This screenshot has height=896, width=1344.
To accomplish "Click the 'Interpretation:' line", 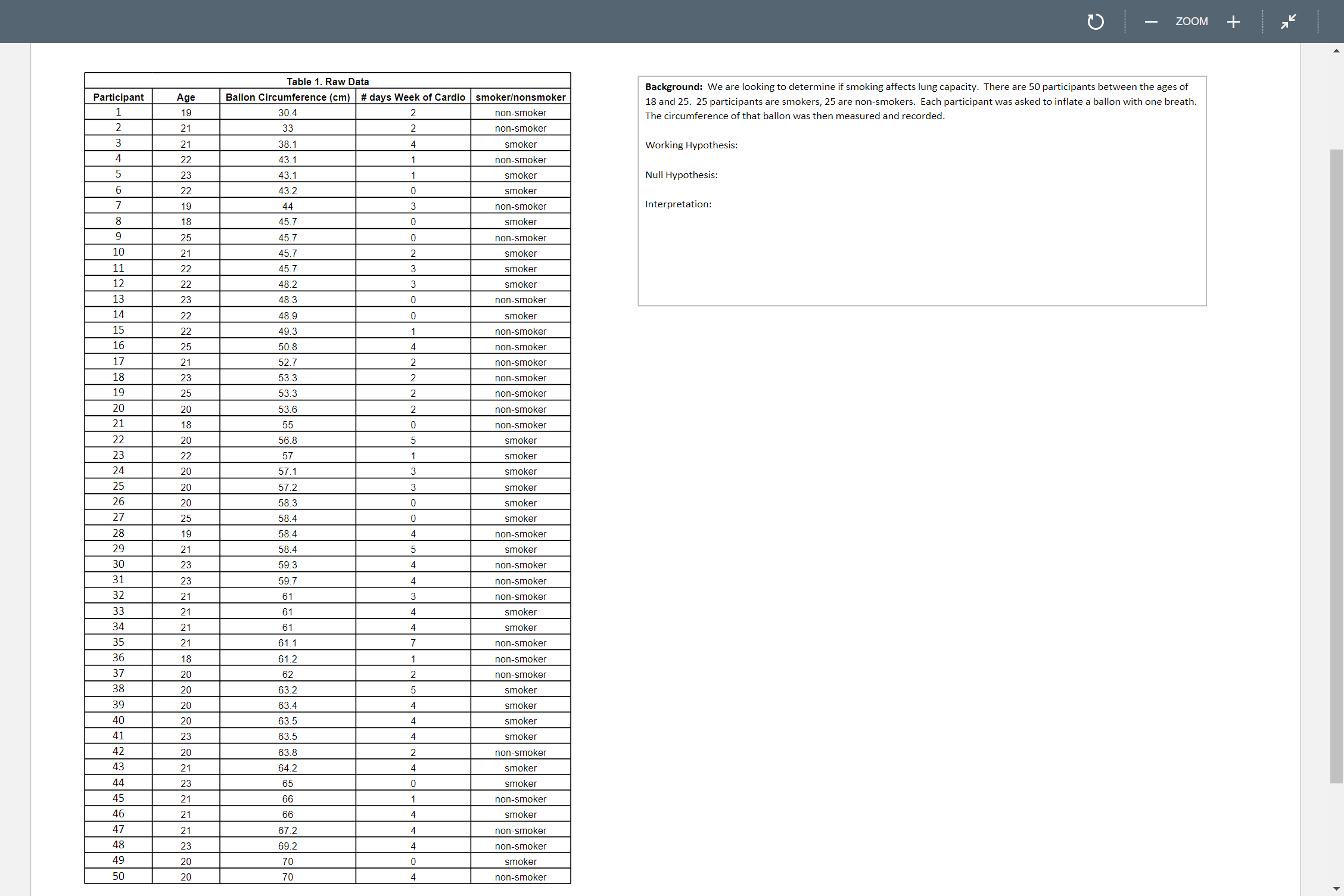I will coord(678,204).
